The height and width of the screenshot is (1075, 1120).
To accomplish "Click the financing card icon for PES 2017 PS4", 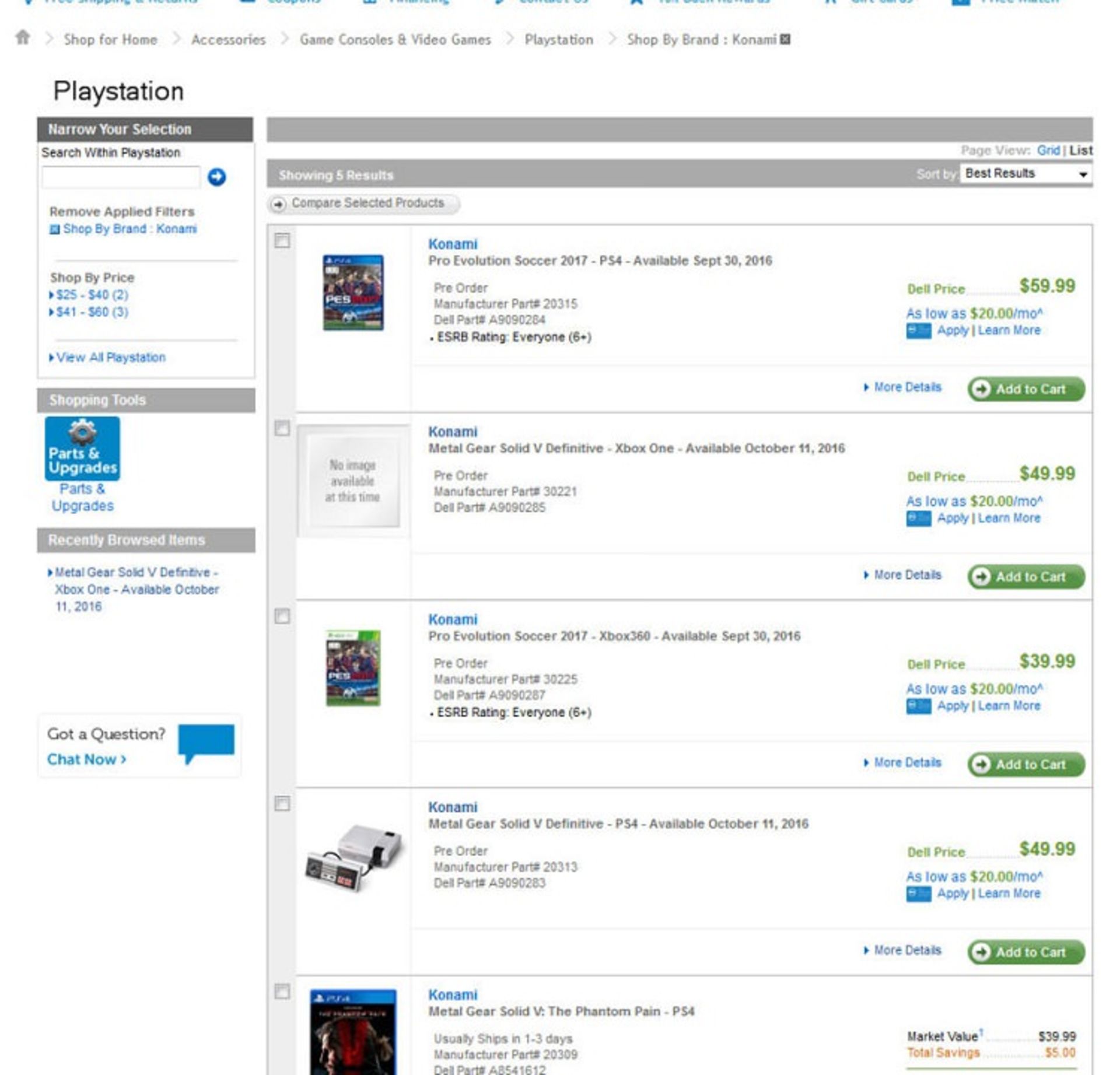I will tap(918, 331).
